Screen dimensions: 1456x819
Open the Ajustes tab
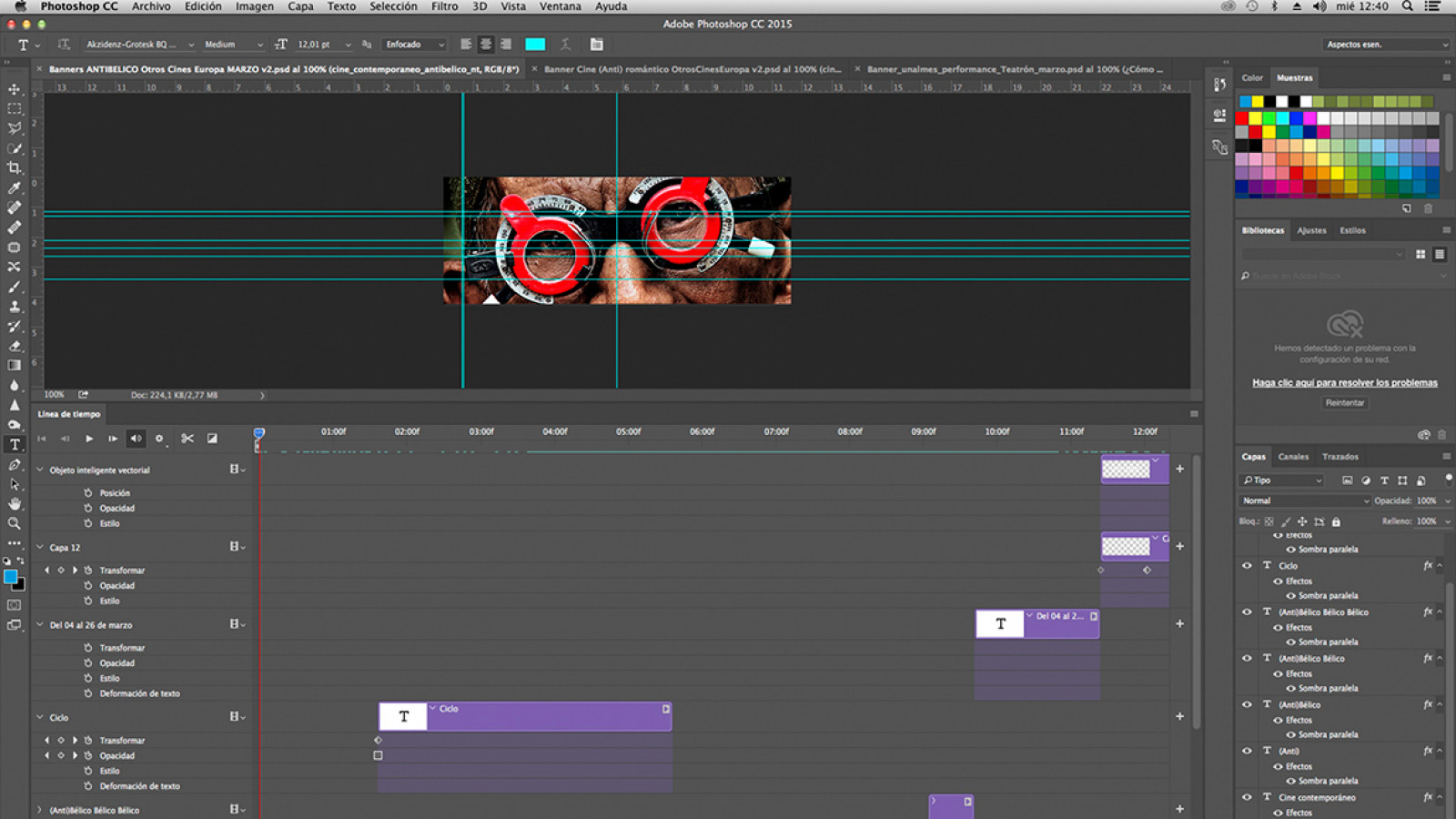tap(1311, 230)
